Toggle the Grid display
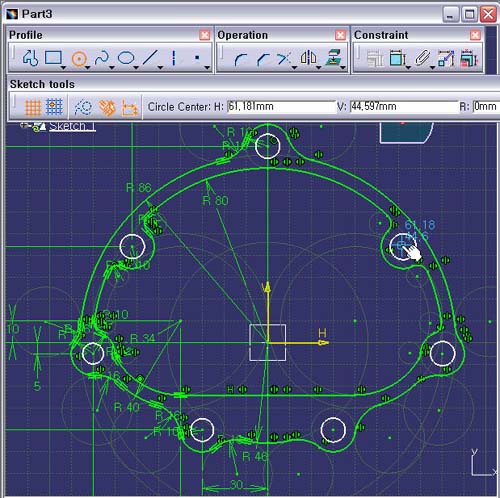 (33, 107)
